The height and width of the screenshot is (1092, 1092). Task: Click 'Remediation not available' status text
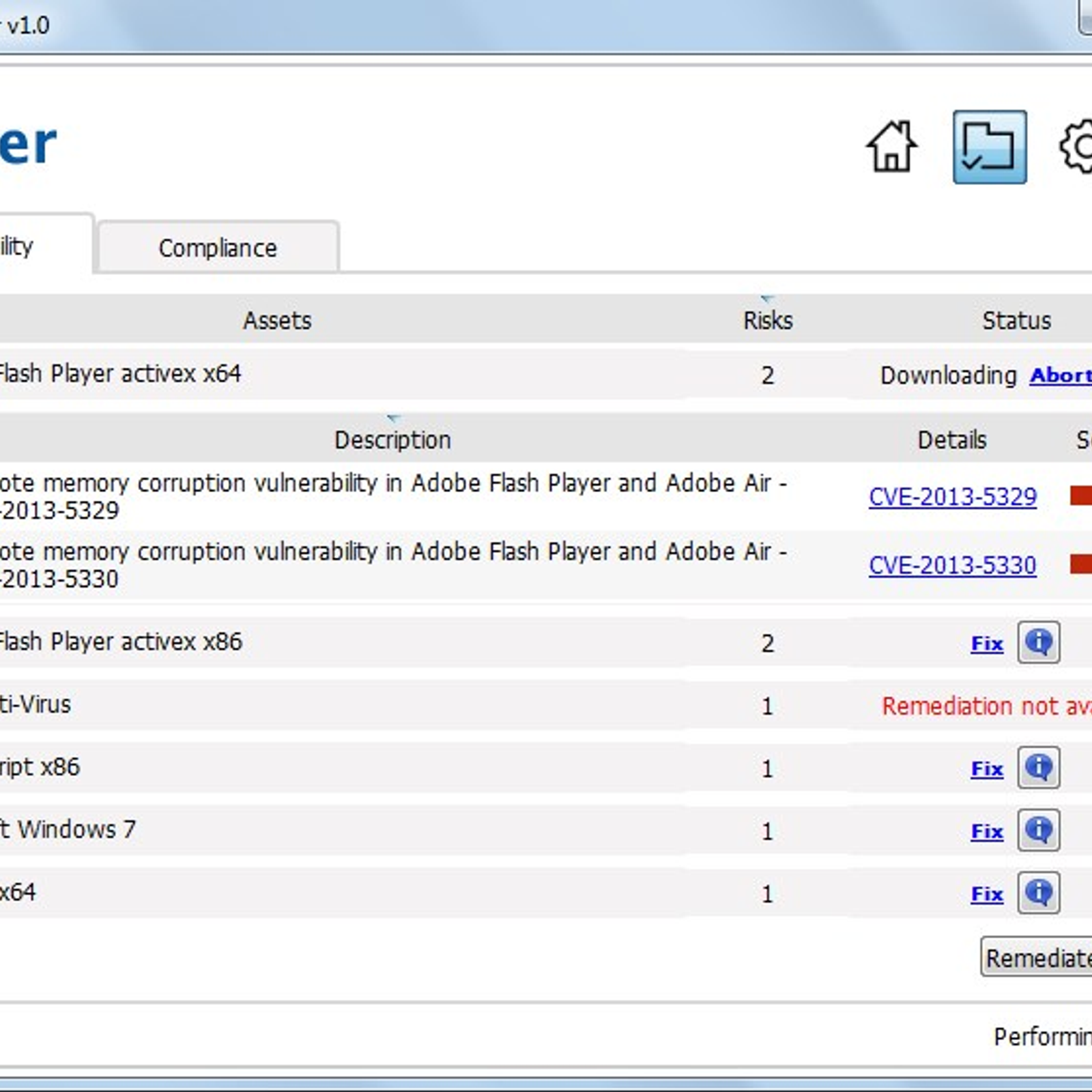(x=987, y=706)
